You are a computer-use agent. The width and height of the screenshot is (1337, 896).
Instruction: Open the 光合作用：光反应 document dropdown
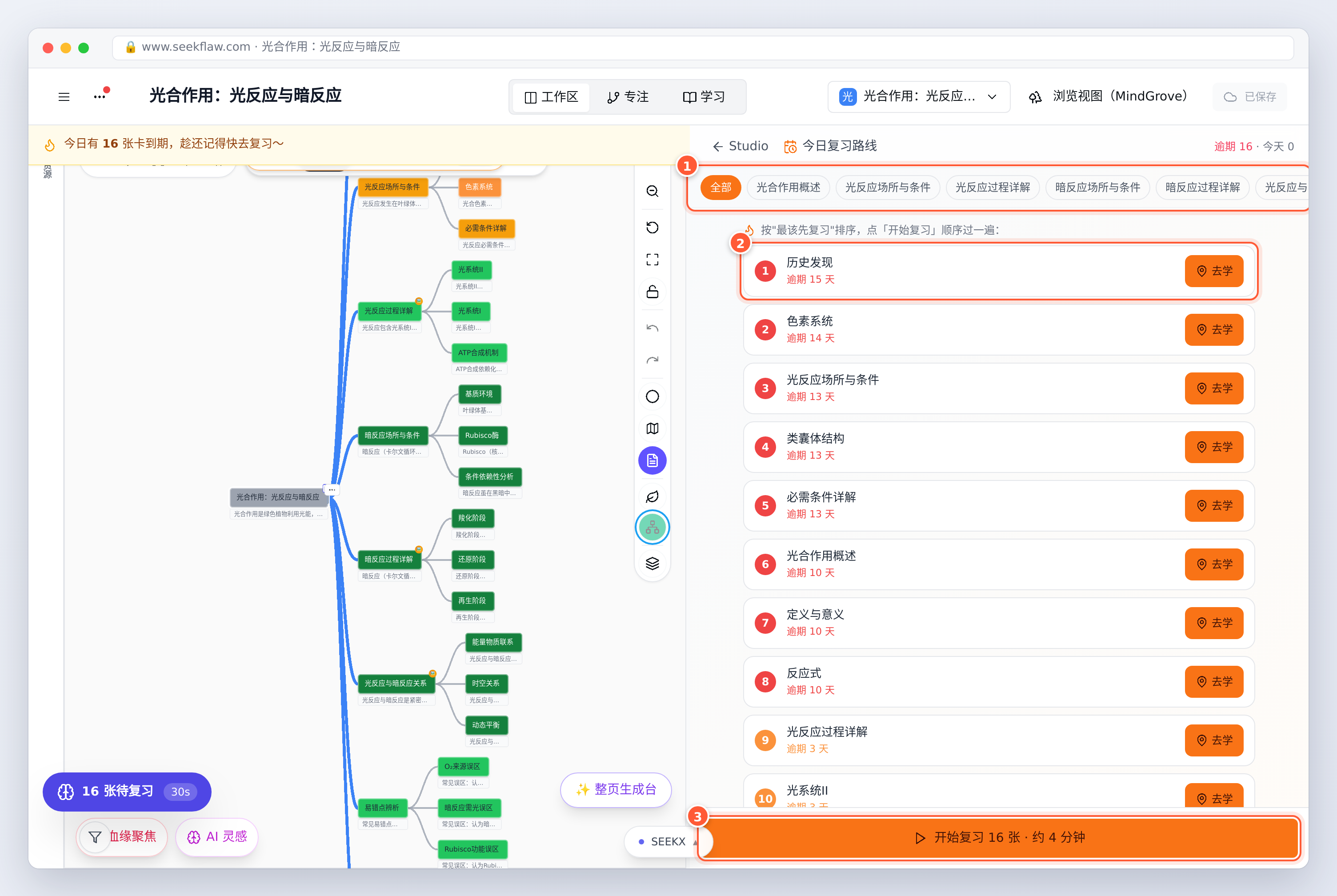[919, 96]
